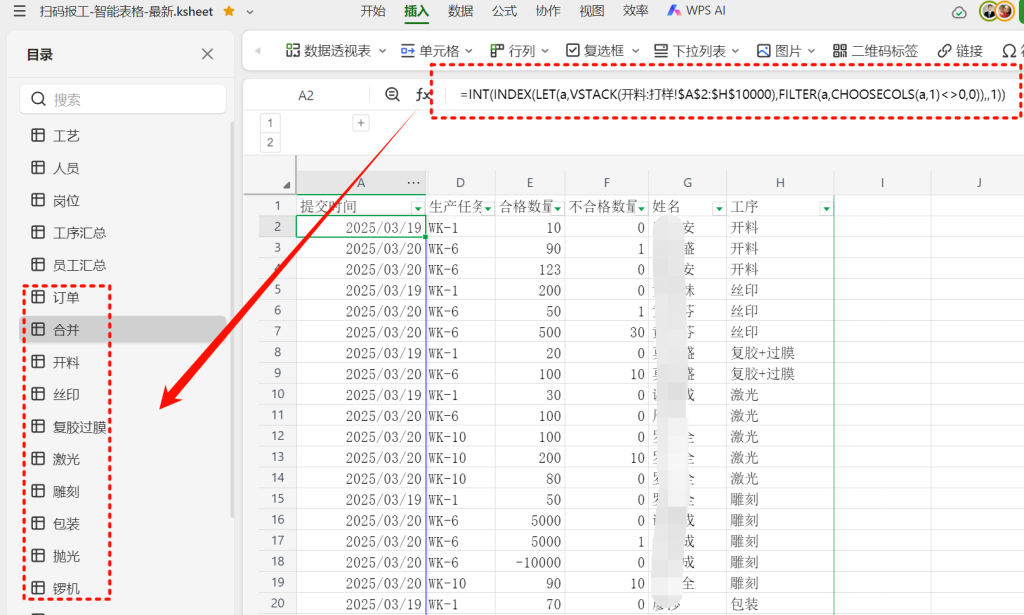Close the 目录 sidebar panel
The height and width of the screenshot is (615, 1024).
point(207,54)
